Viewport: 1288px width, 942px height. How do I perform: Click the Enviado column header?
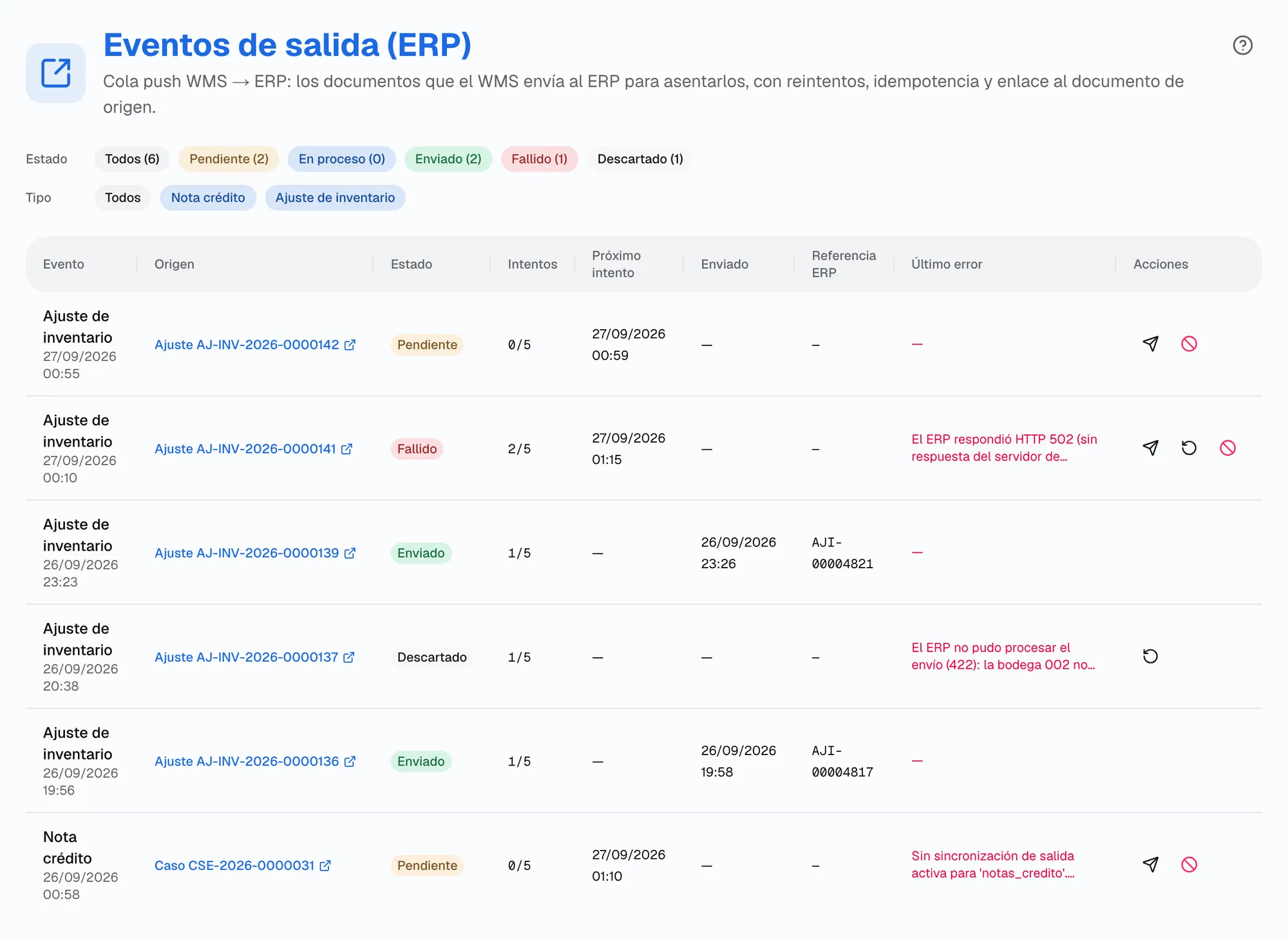[x=724, y=264]
